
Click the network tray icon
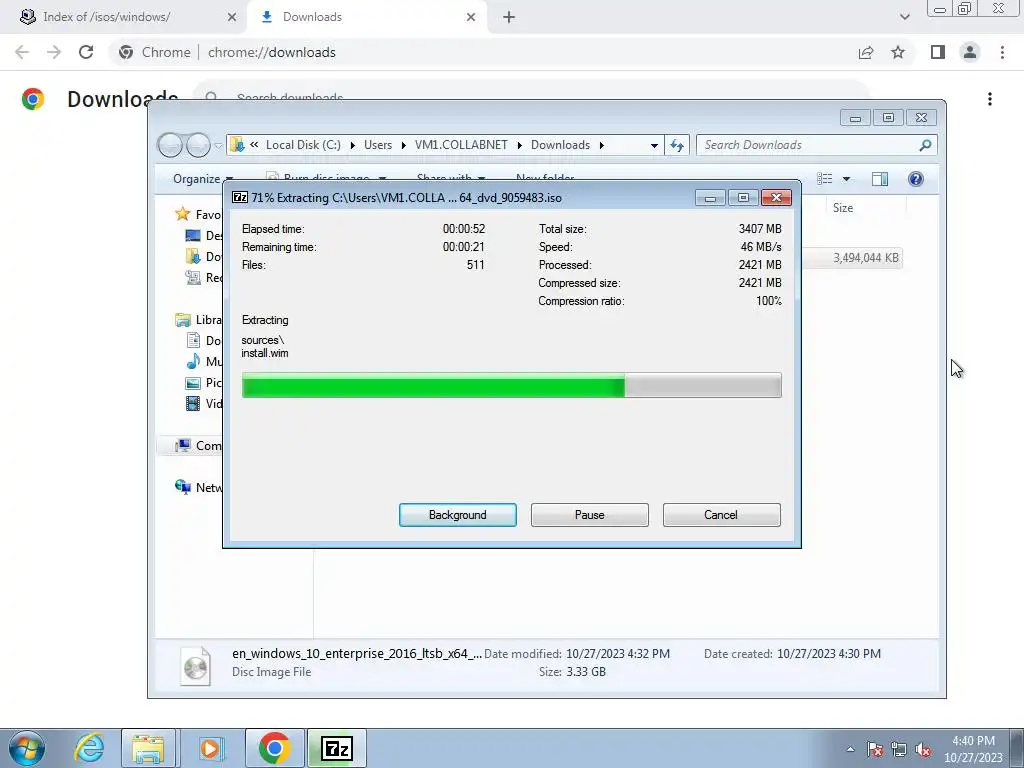point(899,749)
